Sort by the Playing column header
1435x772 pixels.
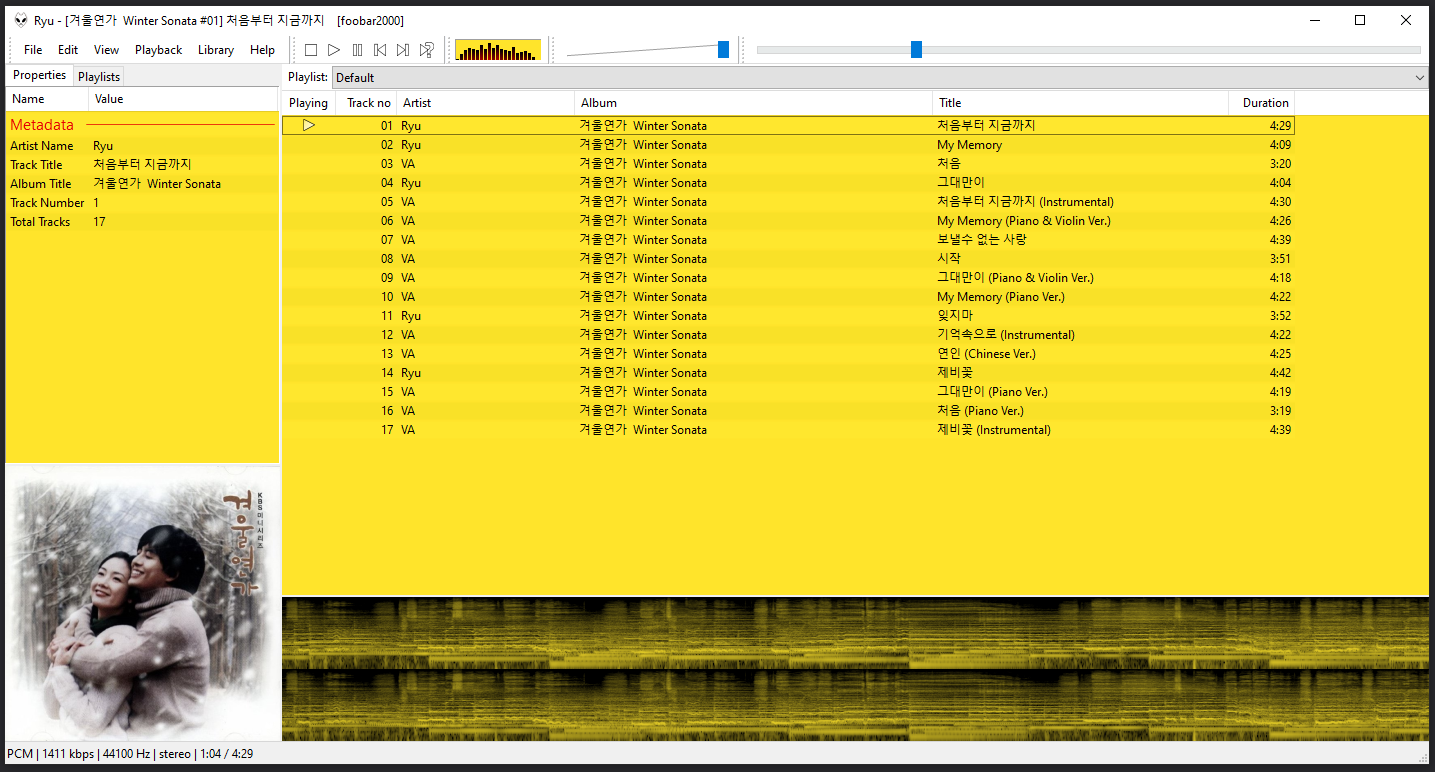[308, 103]
